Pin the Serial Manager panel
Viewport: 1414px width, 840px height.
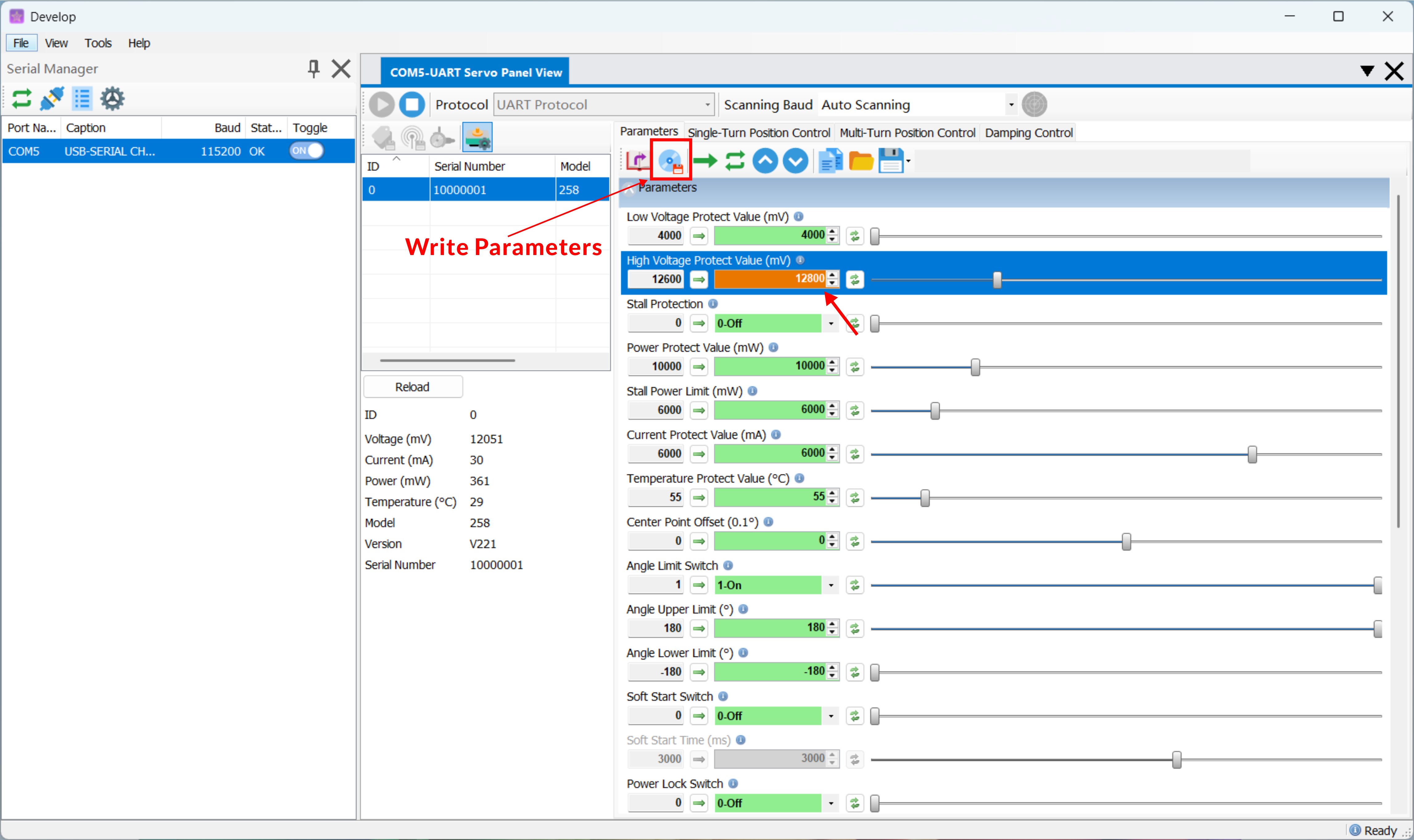point(313,69)
